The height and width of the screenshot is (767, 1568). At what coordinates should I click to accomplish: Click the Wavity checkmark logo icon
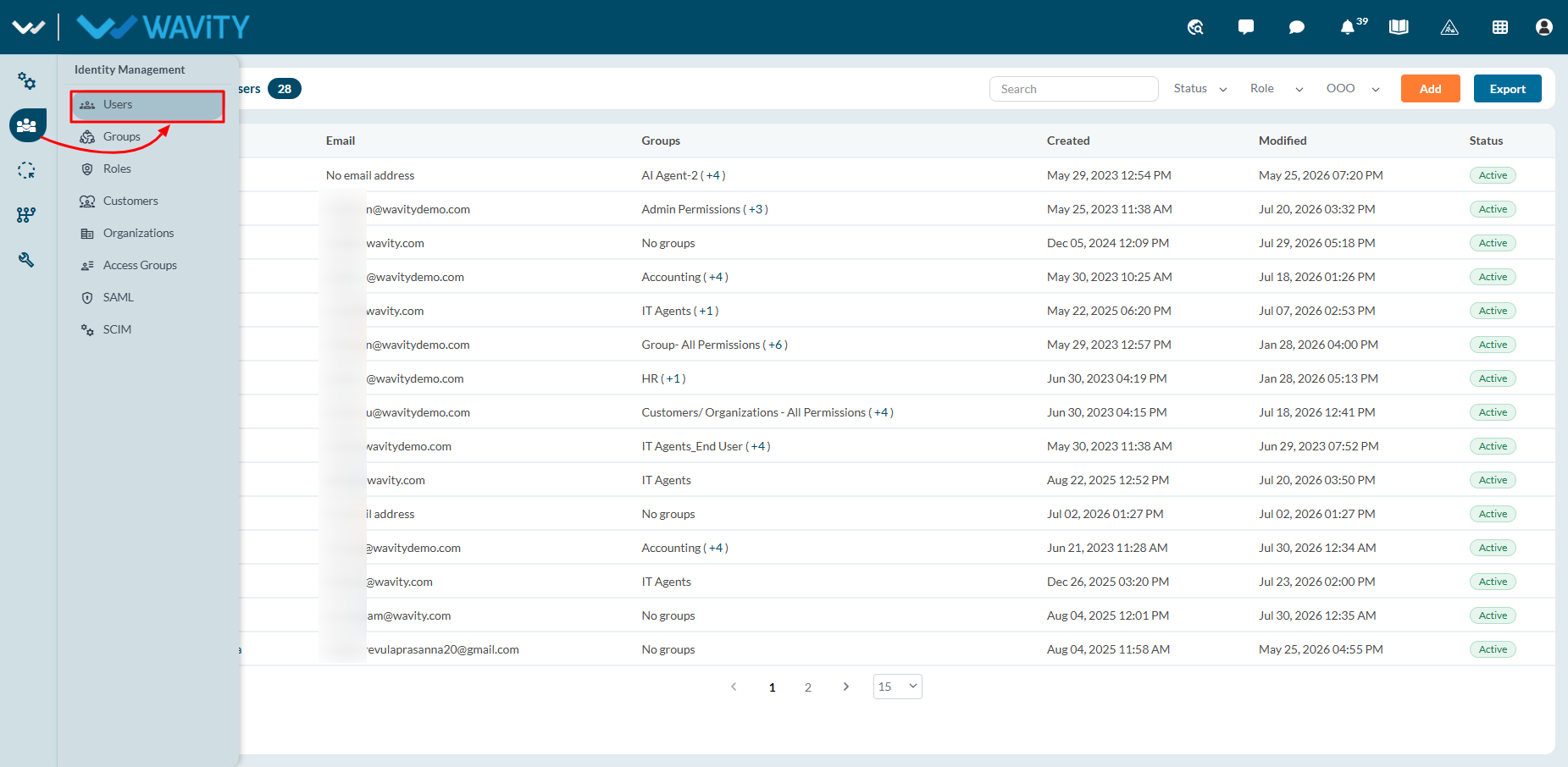click(x=28, y=27)
